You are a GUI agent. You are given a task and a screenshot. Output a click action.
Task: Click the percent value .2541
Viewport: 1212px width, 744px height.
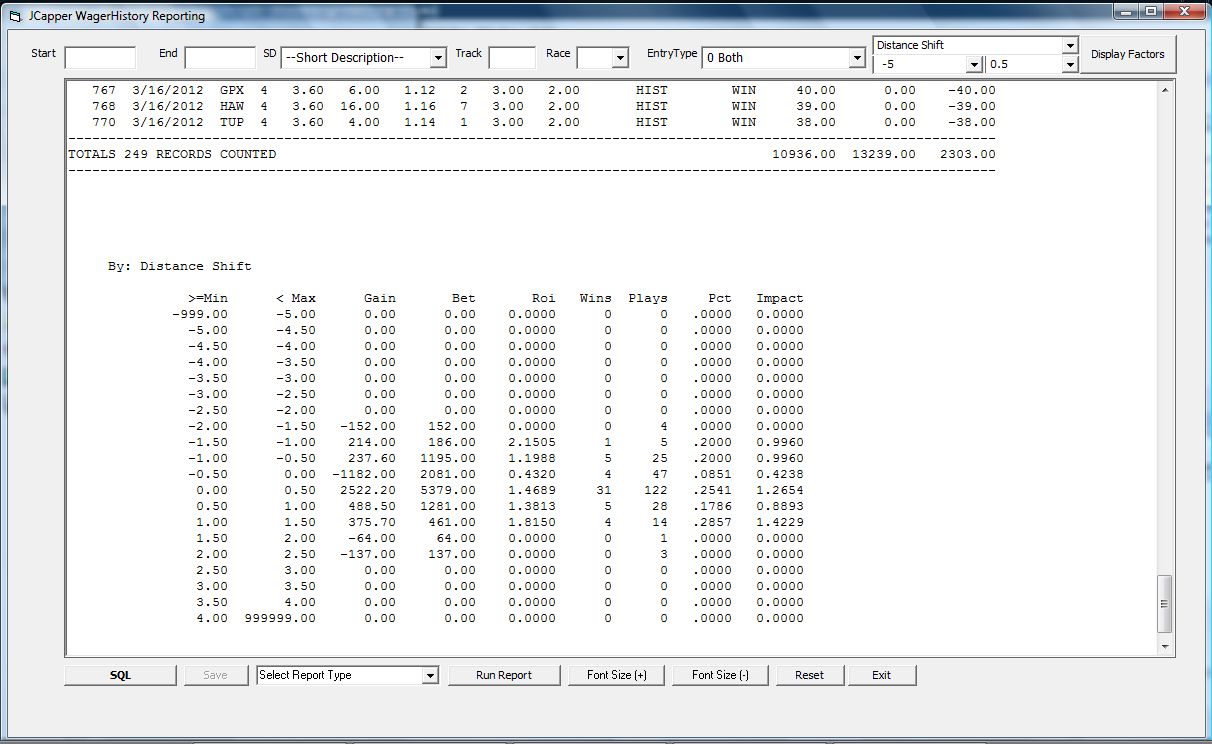click(712, 490)
